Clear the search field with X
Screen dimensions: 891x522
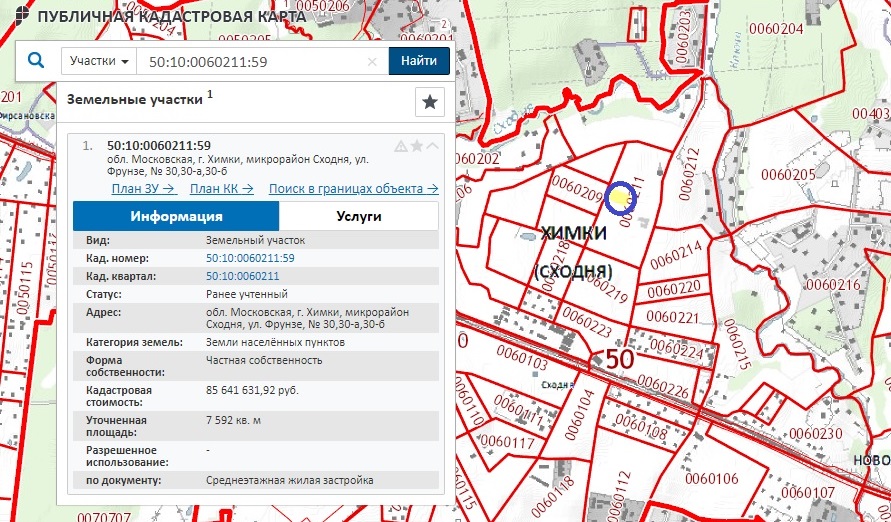(372, 61)
